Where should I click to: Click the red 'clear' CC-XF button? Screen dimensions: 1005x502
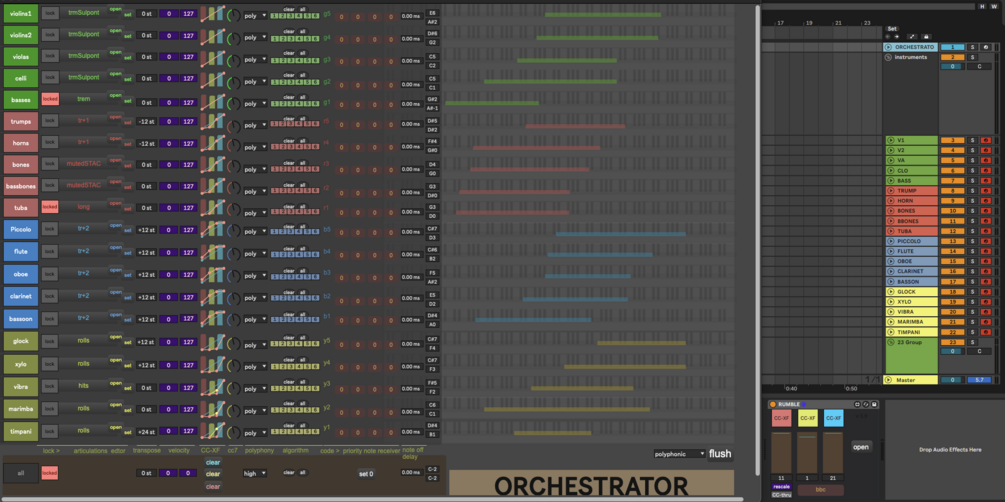pos(213,486)
